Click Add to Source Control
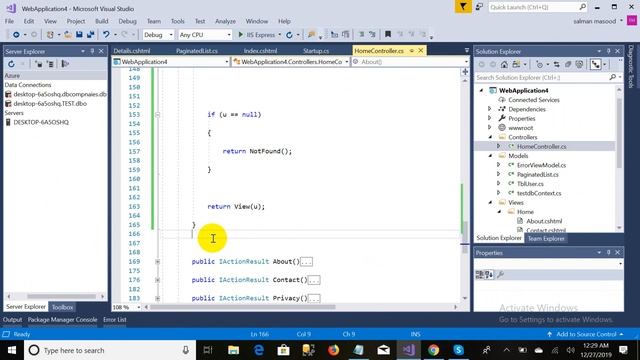The height and width of the screenshot is (360, 640). click(x=586, y=334)
